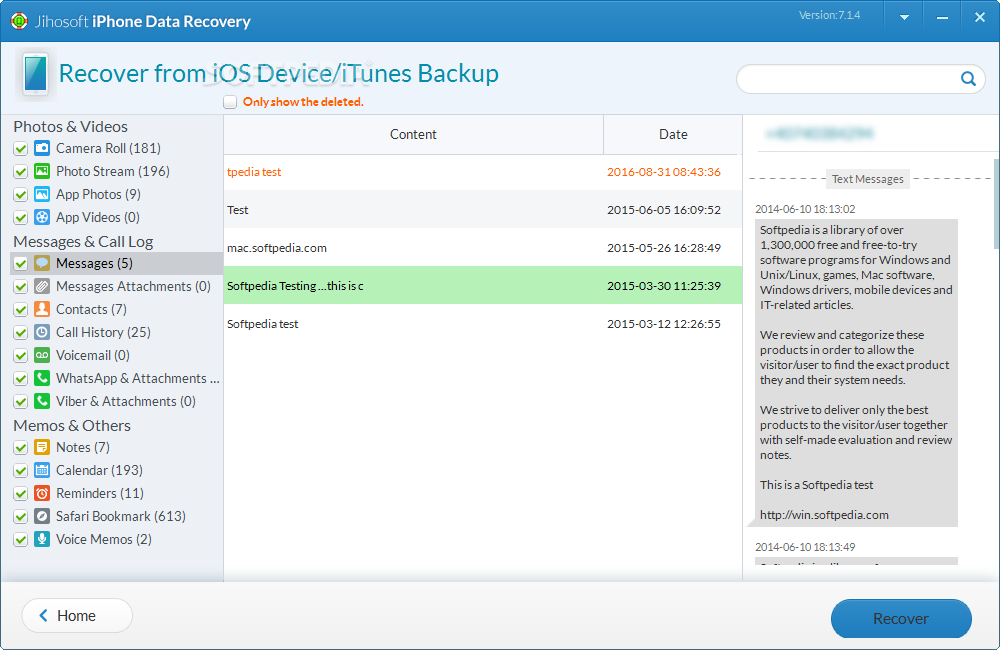
Task: Close the iPhone Data Recovery window
Action: point(980,18)
